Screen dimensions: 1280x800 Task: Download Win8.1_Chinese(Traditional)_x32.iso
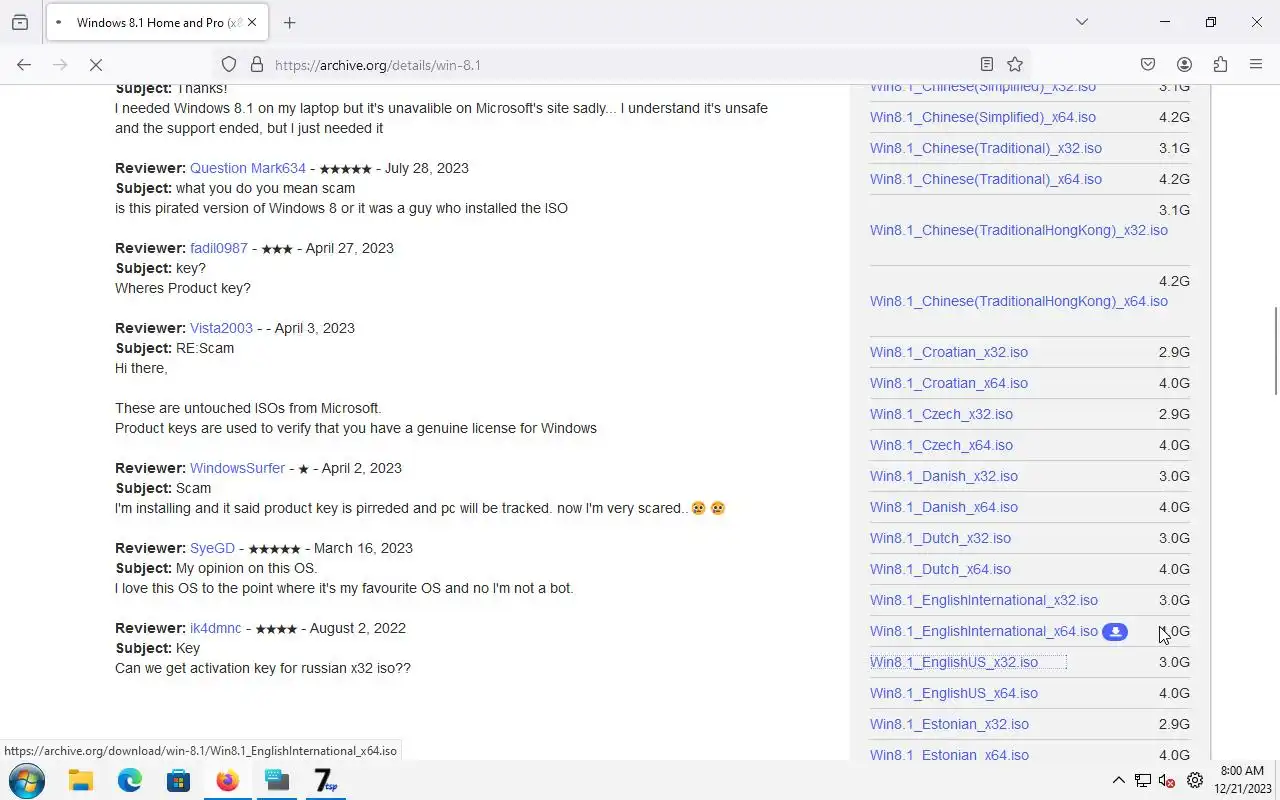(986, 148)
